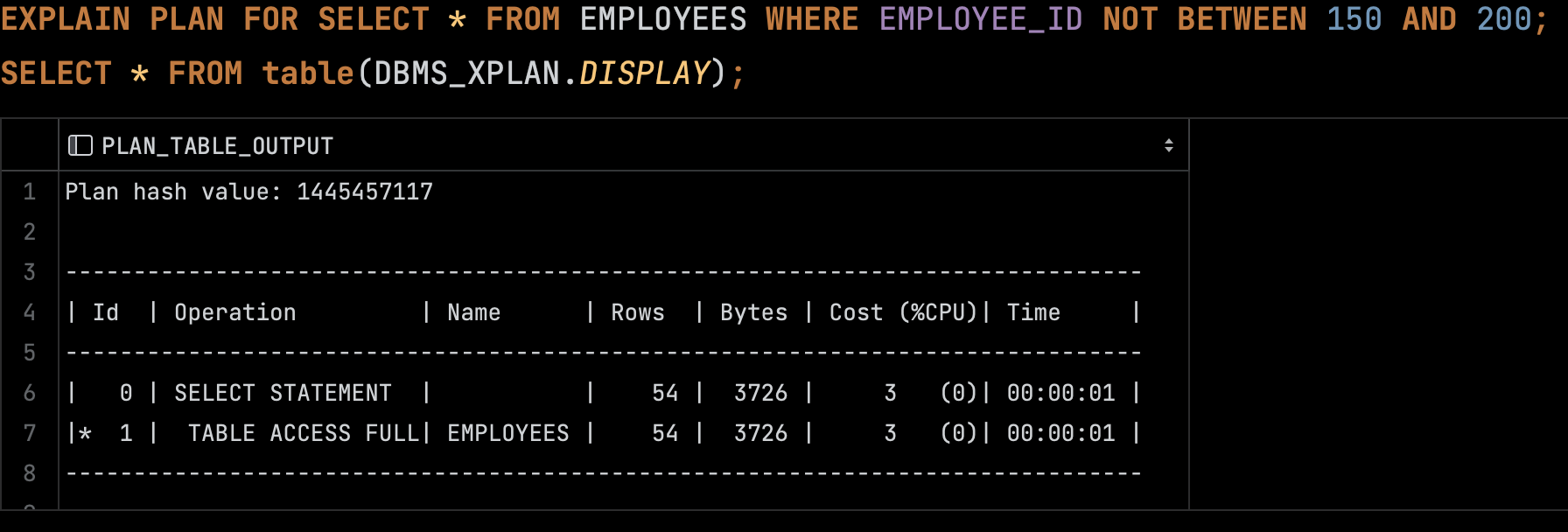This screenshot has width=1568, height=532.
Task: Select the "Plan hash value: 1445457117" cell
Action: tap(623, 192)
